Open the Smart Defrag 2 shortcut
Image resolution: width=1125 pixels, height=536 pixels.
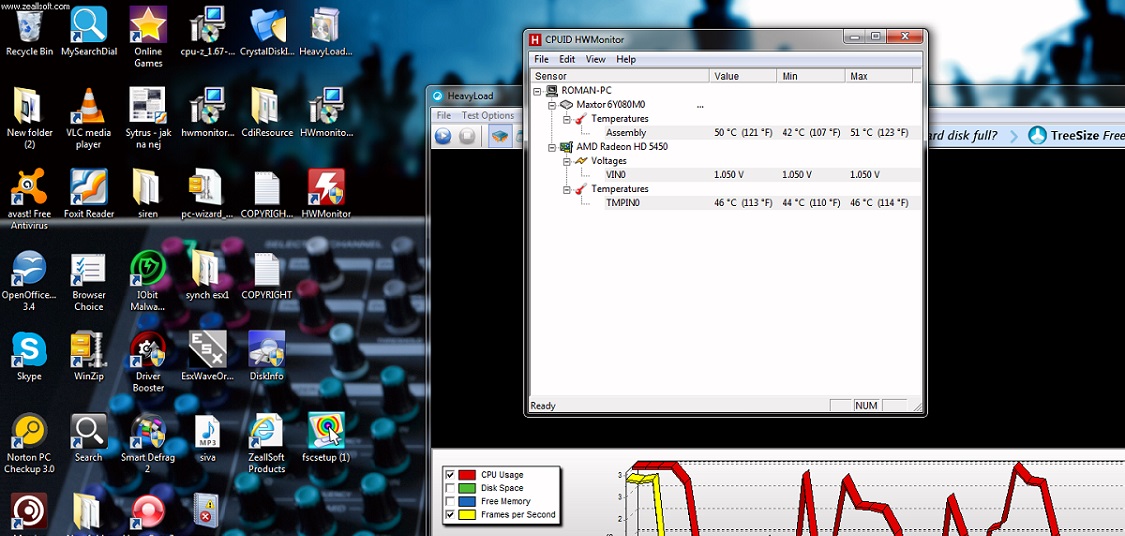[148, 443]
